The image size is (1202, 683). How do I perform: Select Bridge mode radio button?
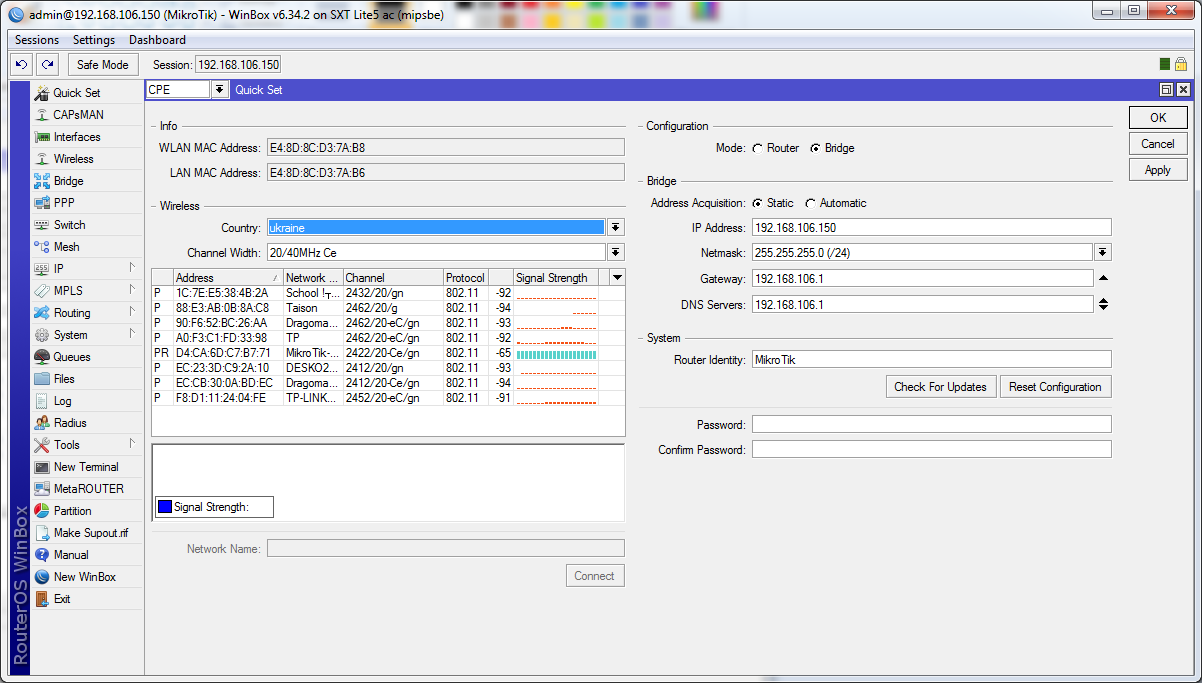click(x=816, y=148)
